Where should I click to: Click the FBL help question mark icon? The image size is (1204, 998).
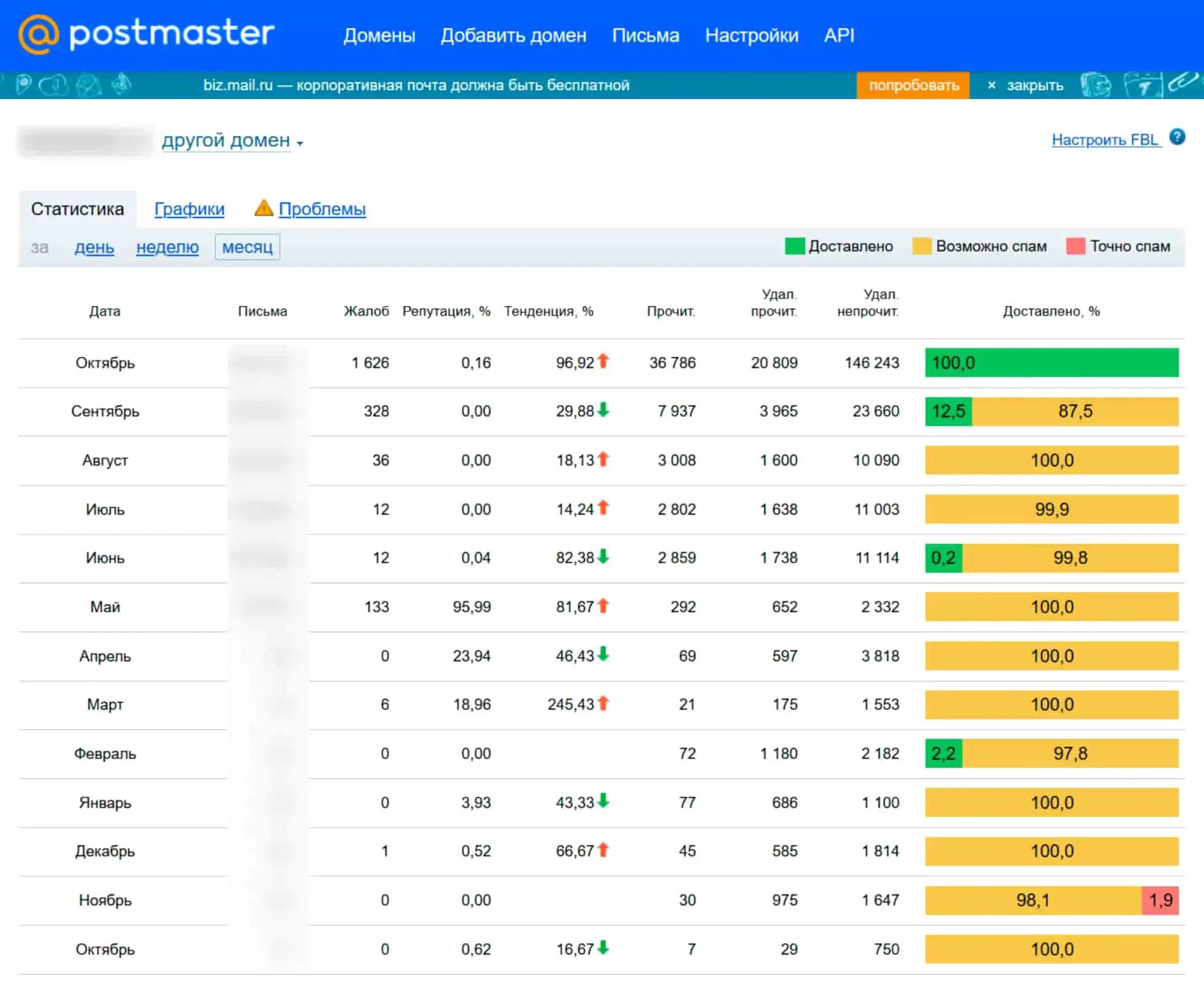pyautogui.click(x=1177, y=137)
